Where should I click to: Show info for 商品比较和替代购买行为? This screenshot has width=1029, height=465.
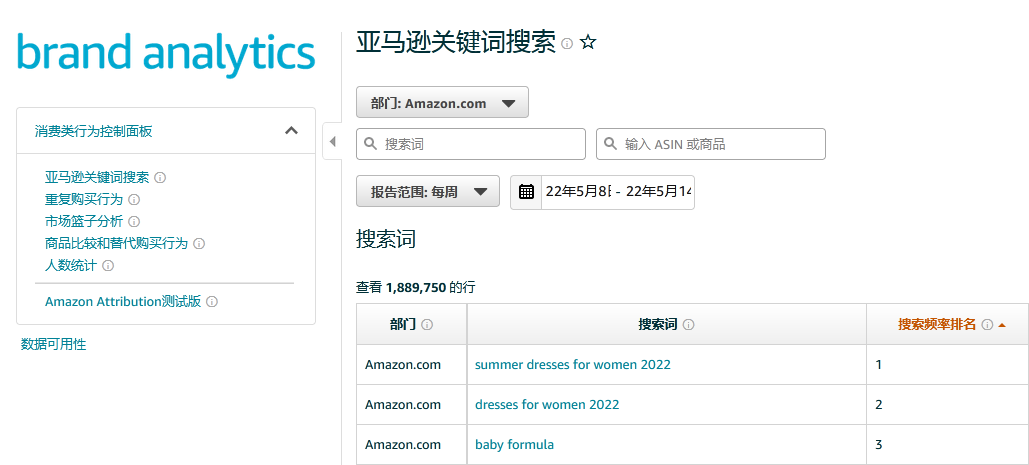(200, 243)
